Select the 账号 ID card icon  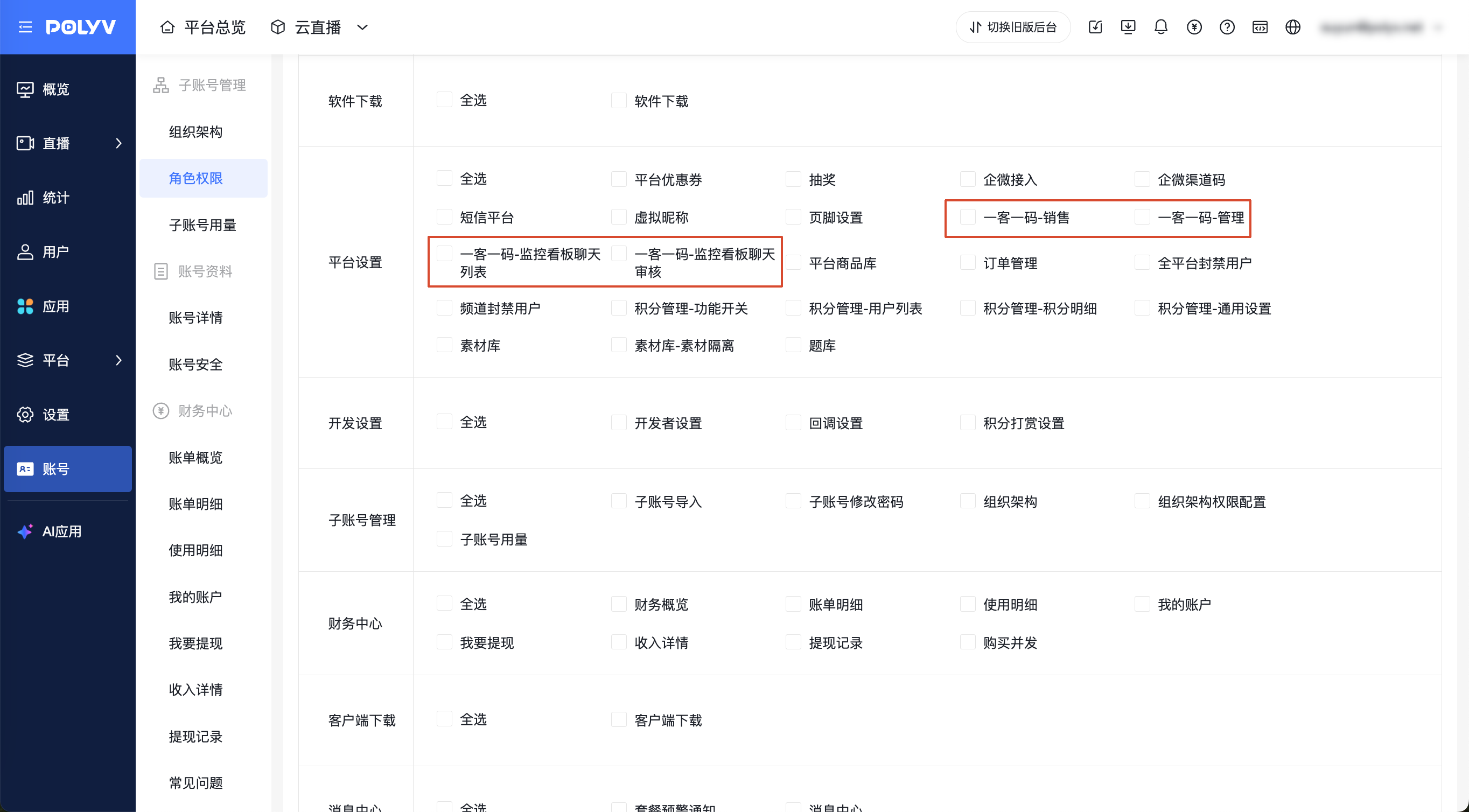click(25, 468)
